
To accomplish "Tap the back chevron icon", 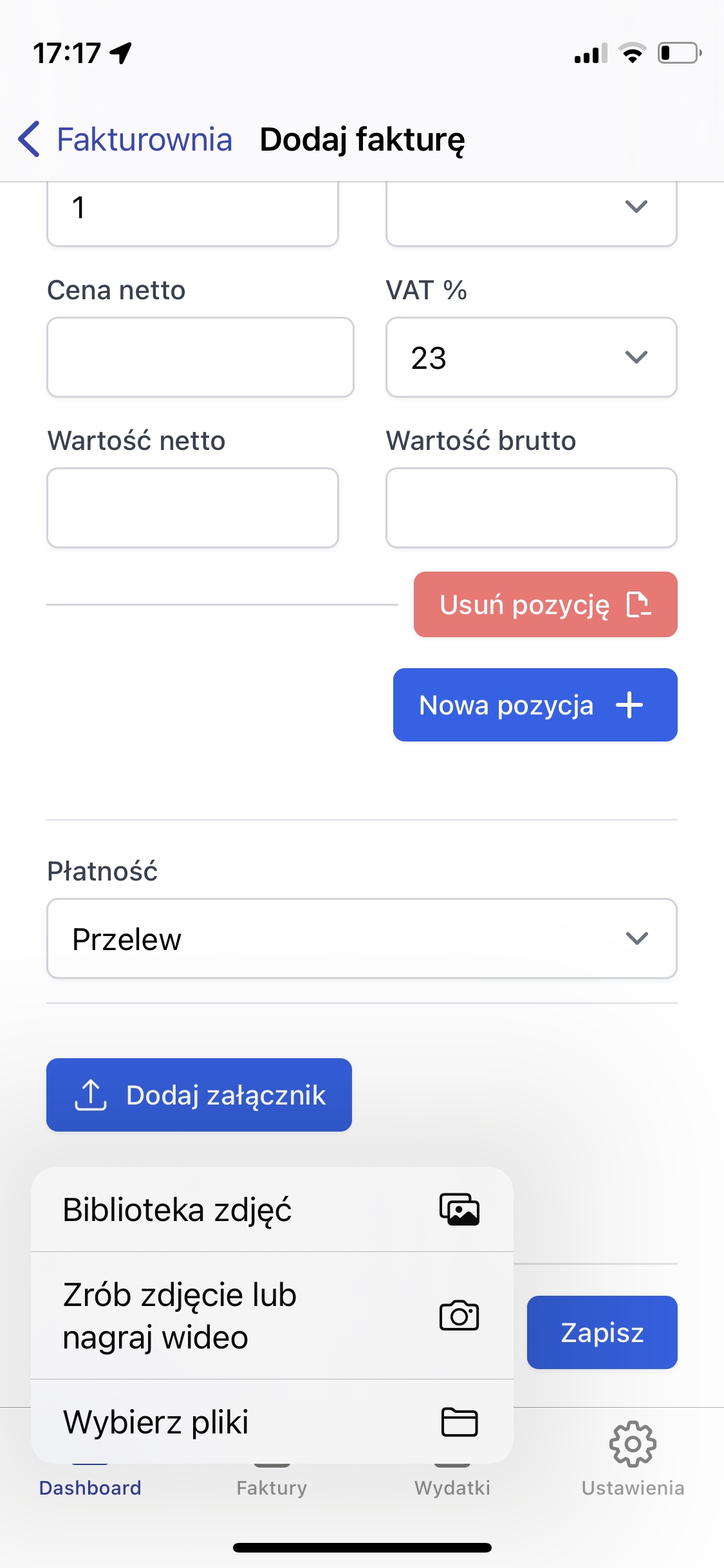I will (30, 139).
